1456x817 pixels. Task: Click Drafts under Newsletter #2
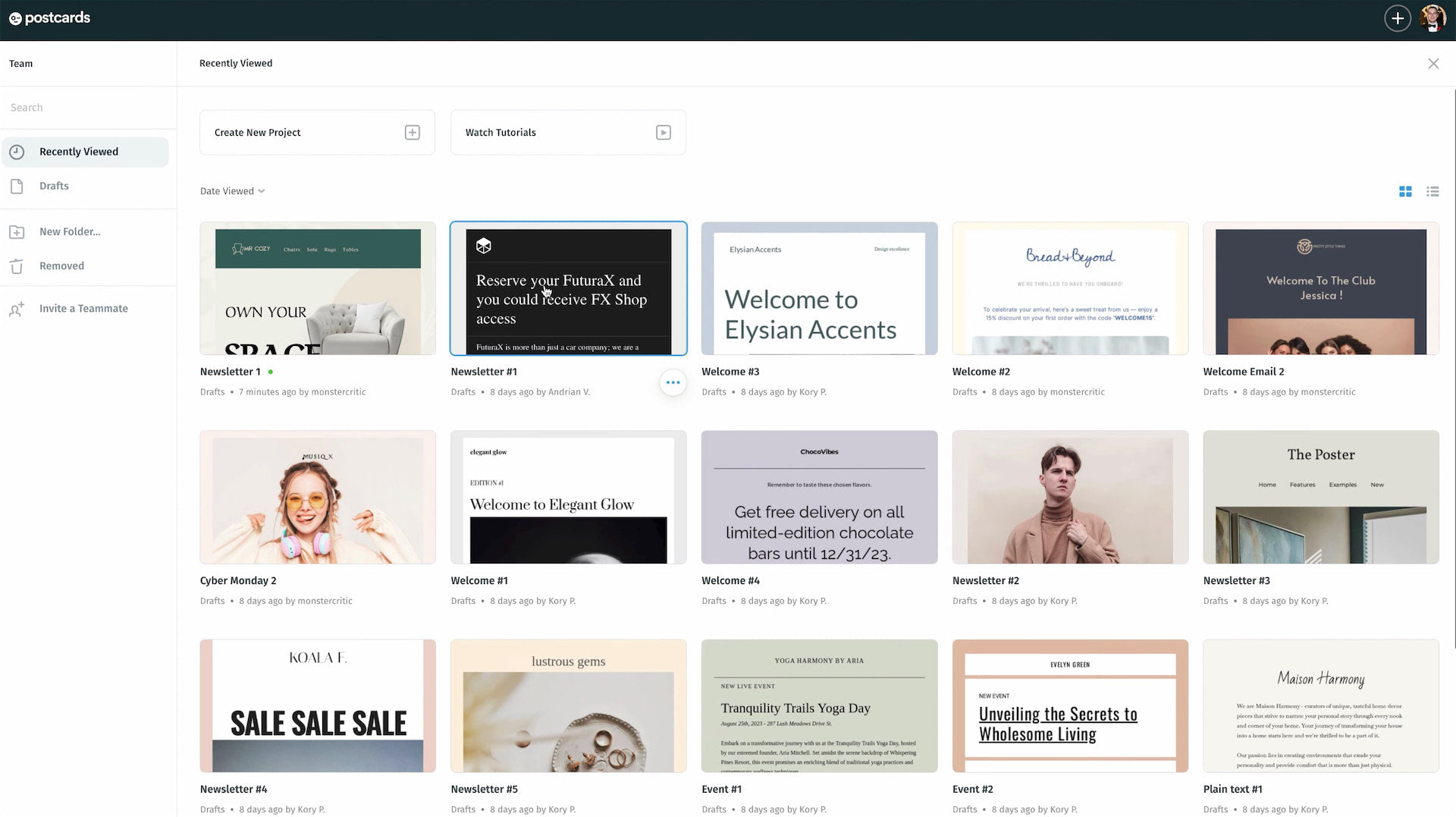click(965, 601)
